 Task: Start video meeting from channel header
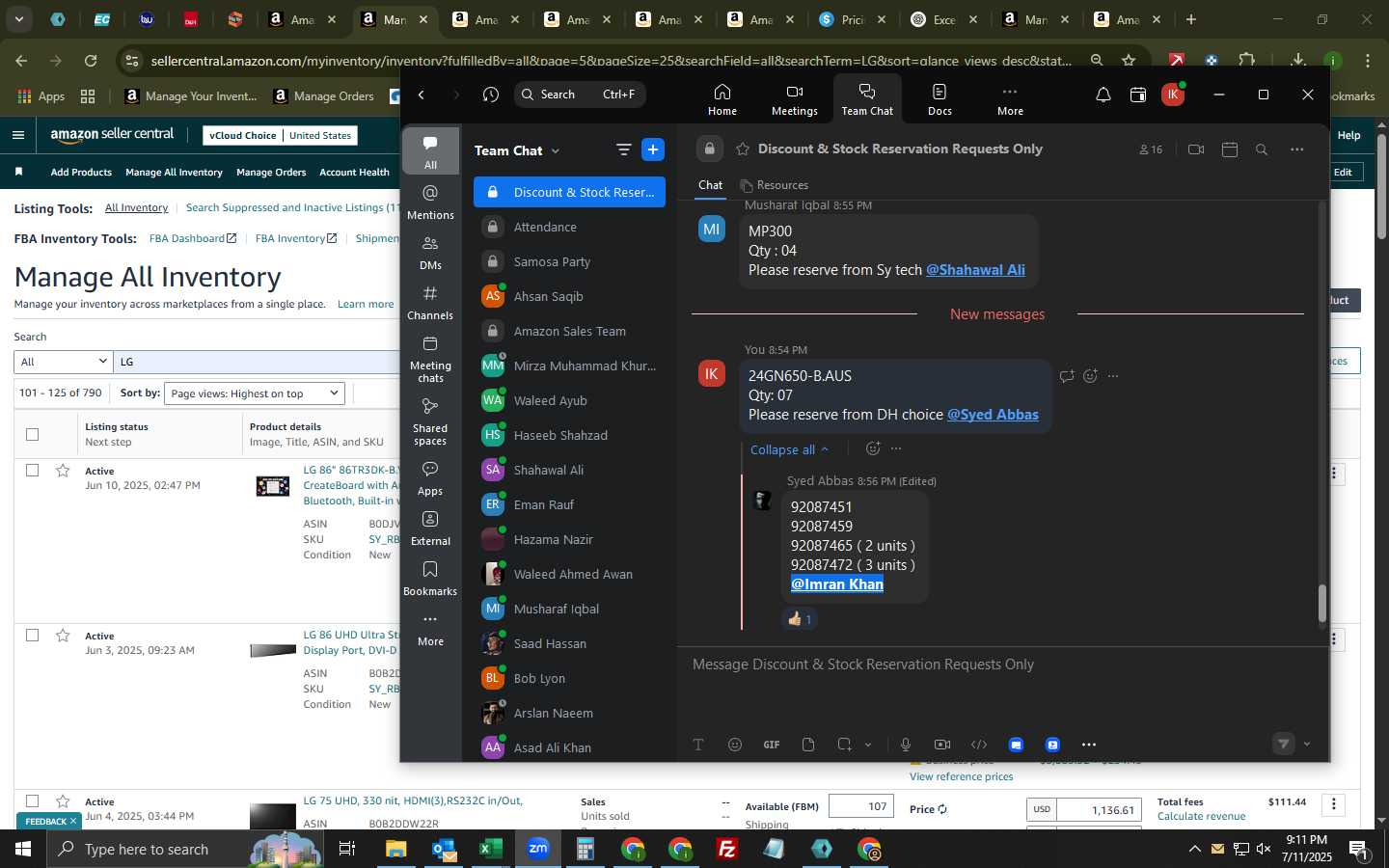[x=1196, y=149]
